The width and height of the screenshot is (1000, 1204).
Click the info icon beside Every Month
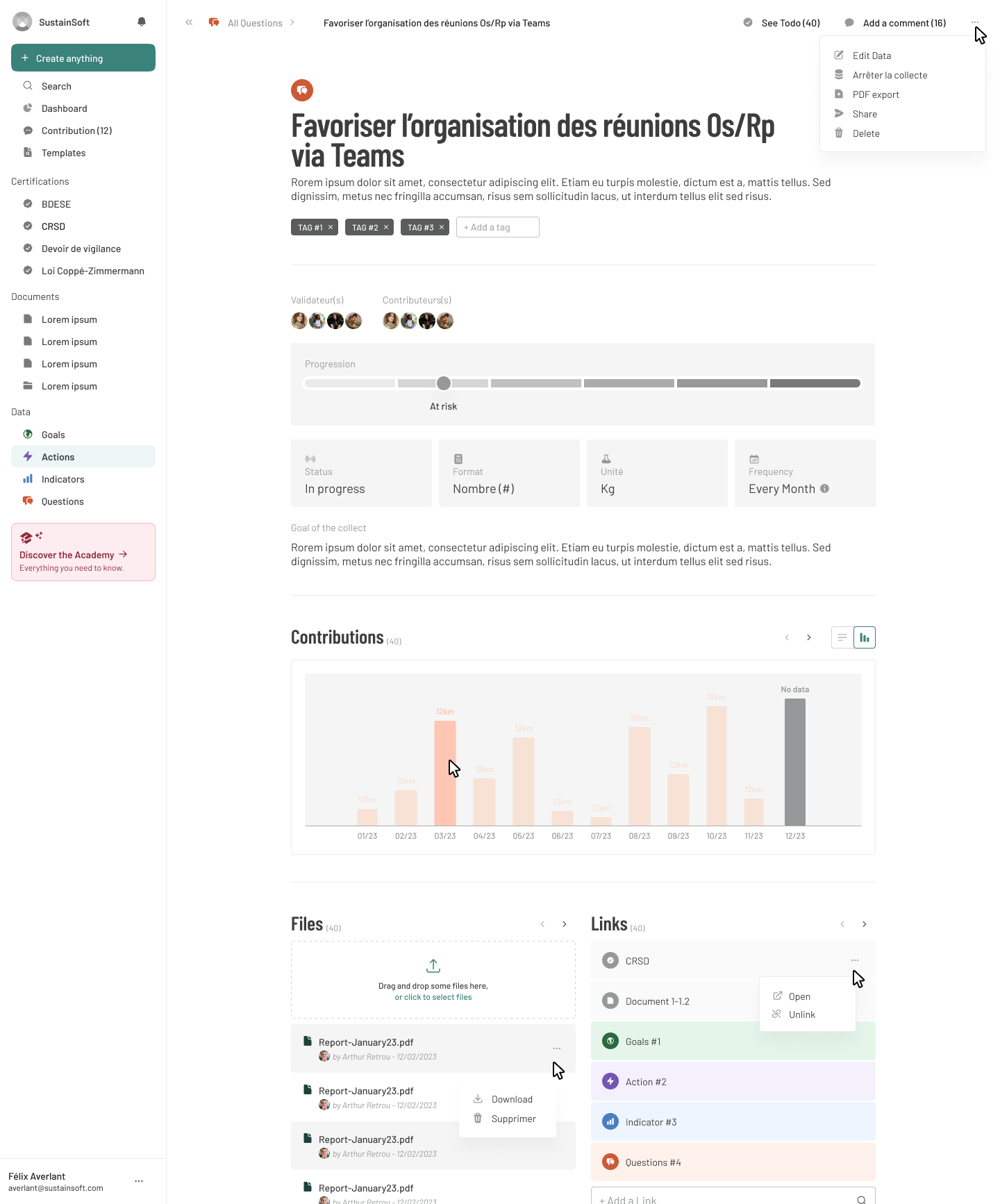click(824, 489)
